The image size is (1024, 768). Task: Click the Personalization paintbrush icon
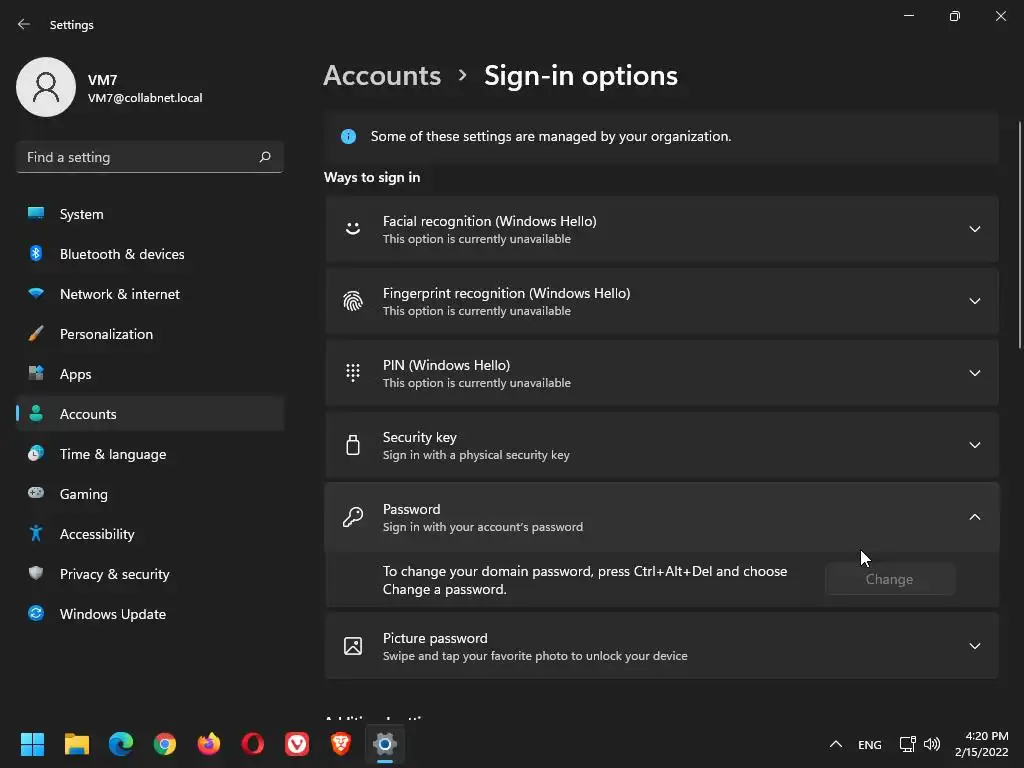36,334
